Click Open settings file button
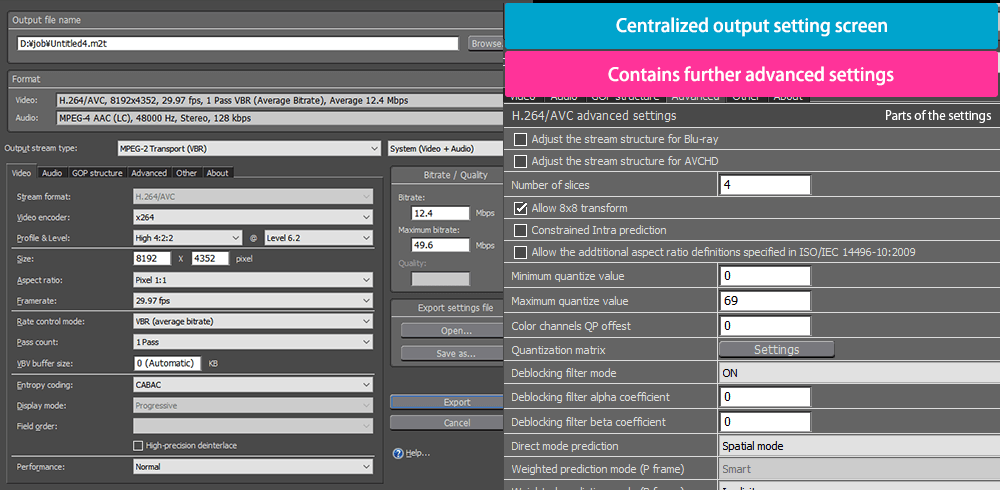Viewport: 1000px width, 490px height. (452, 330)
